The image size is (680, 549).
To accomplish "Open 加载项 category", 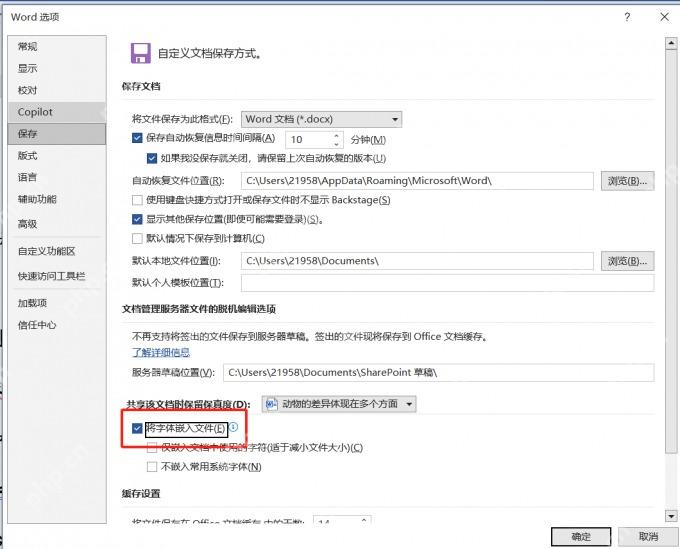I will (57, 303).
